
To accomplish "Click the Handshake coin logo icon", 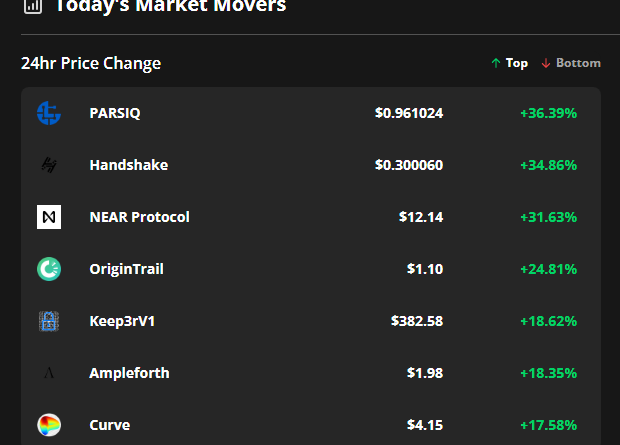I will [49, 165].
